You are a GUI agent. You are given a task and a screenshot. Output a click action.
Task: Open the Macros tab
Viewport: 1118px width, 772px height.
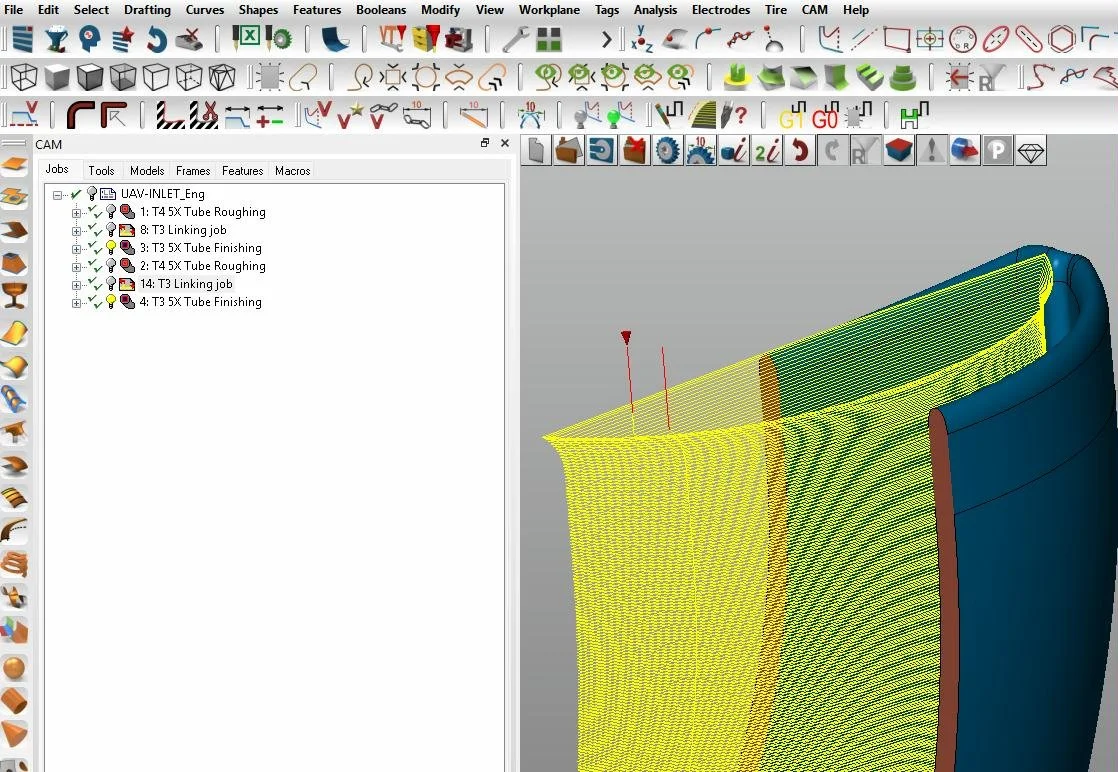pyautogui.click(x=292, y=170)
